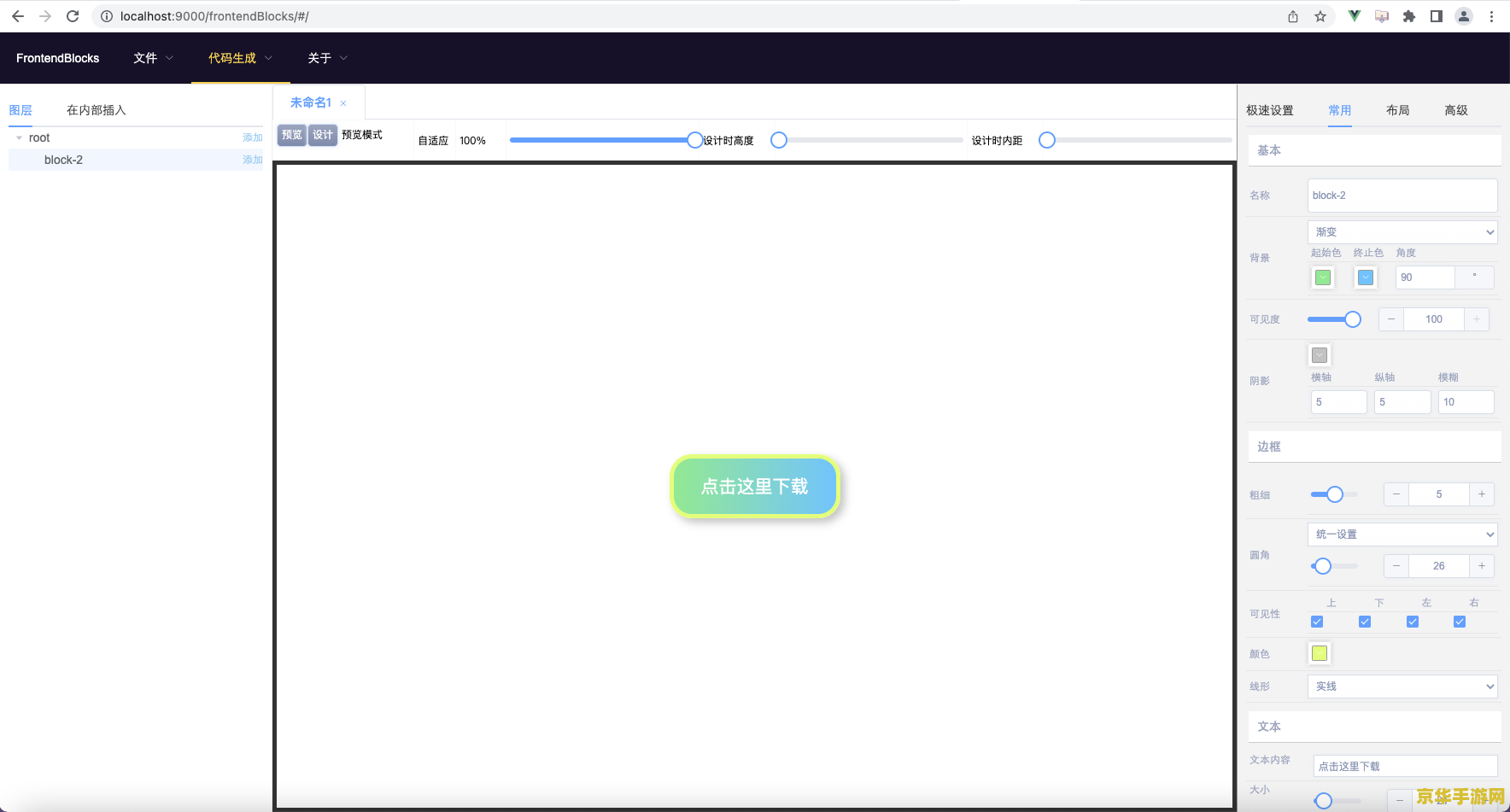The width and height of the screenshot is (1510, 812).
Task: Go back with the browser back arrow
Action: pos(18,16)
